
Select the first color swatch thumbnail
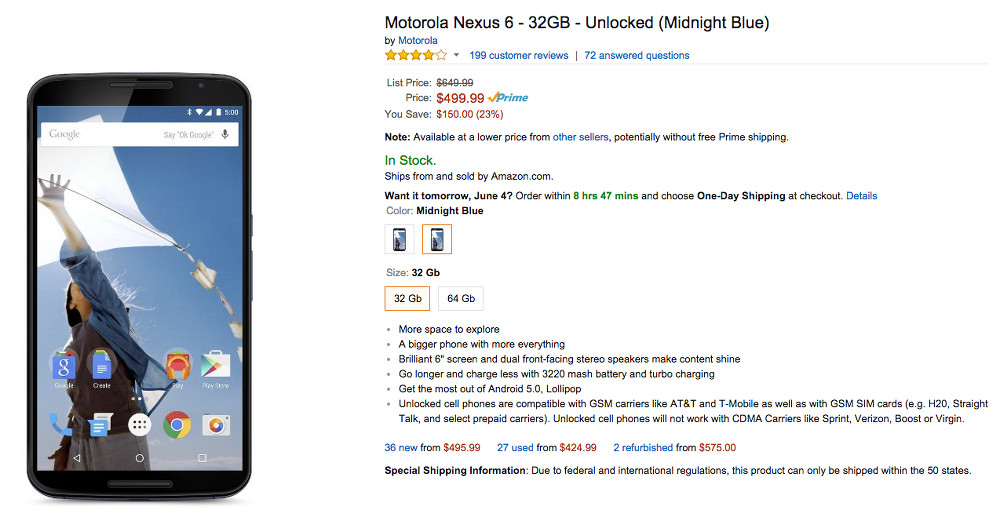(x=399, y=239)
